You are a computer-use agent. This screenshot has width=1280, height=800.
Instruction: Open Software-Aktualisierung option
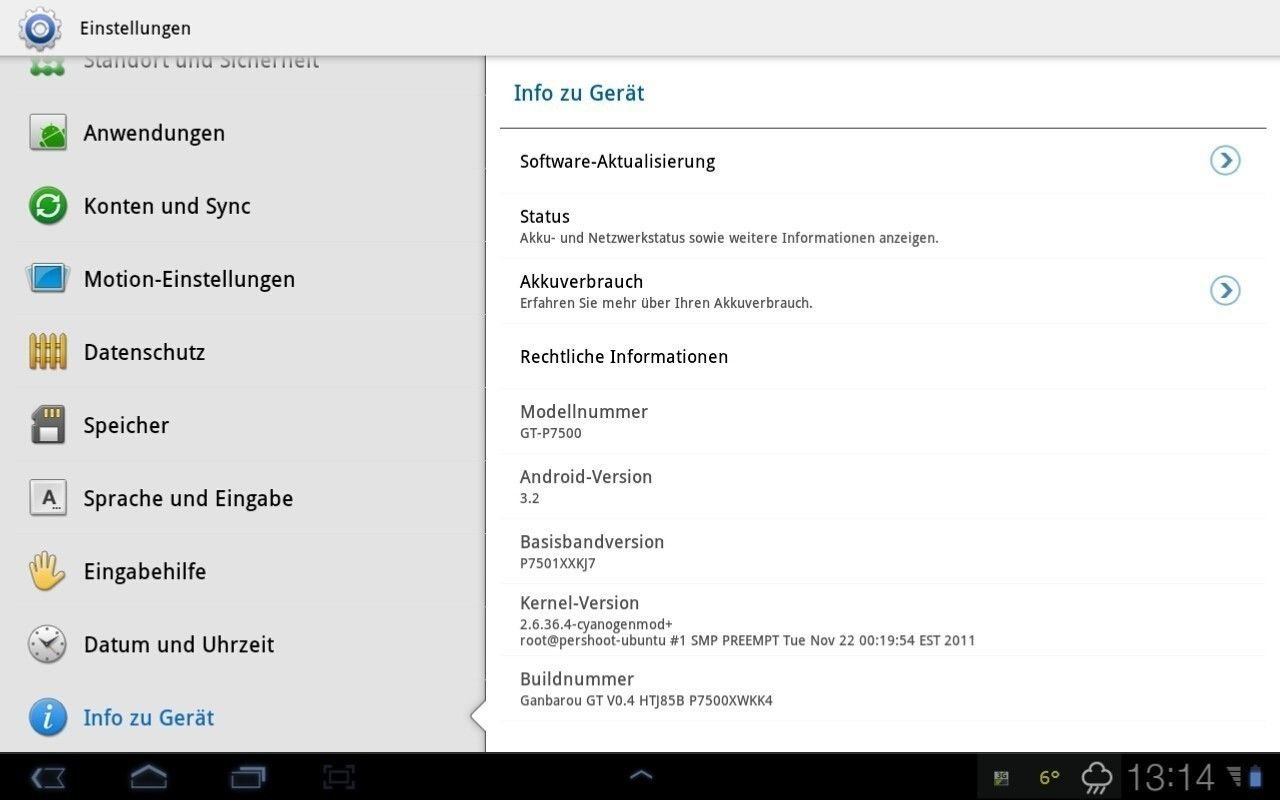tap(883, 161)
